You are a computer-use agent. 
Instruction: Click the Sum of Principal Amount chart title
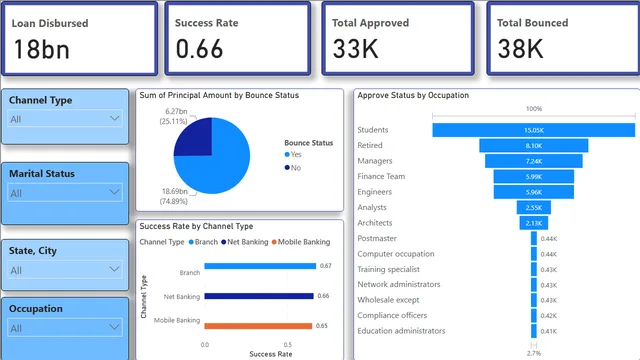219,95
